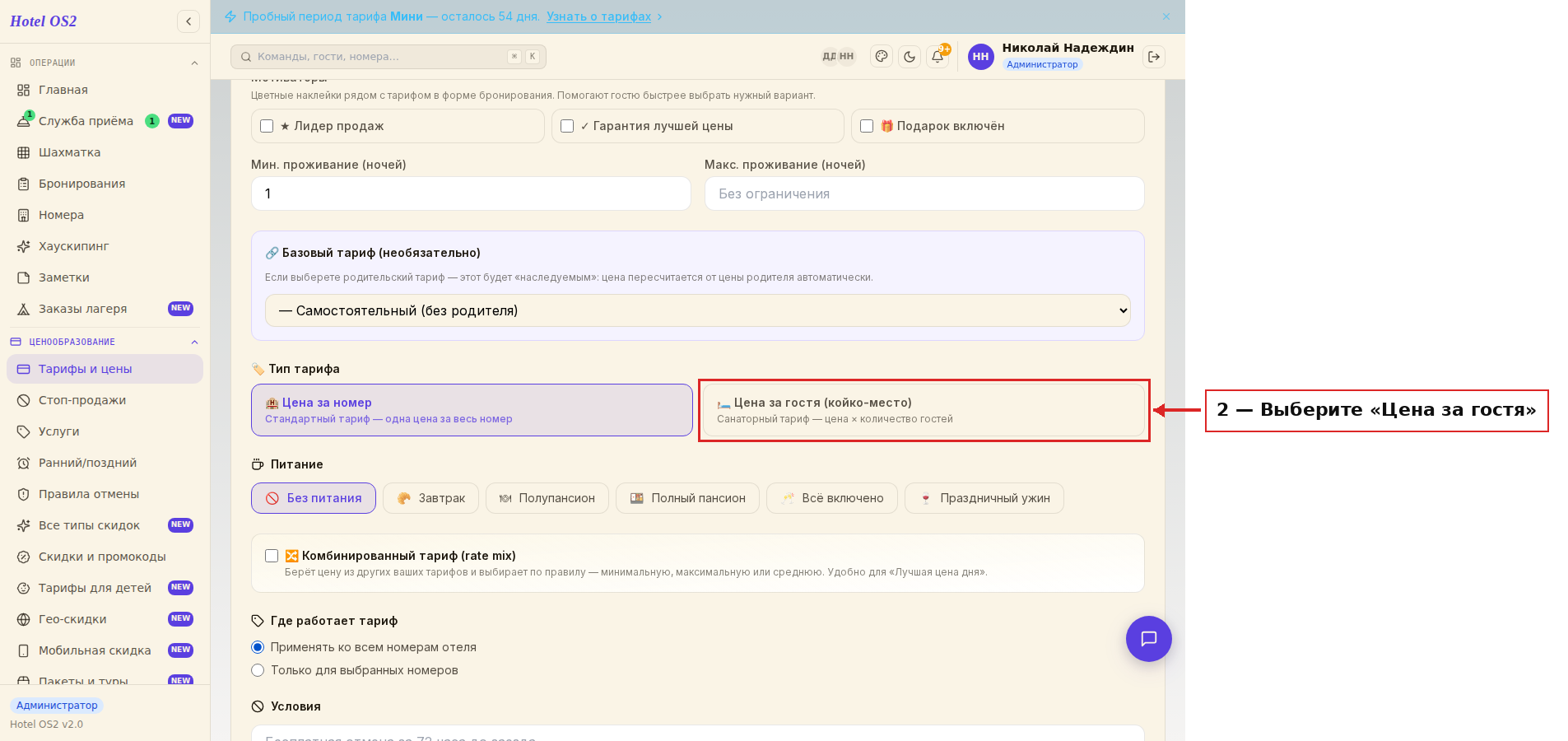Toggle dark mode moon icon
Screen dimensions: 1568x741
pyautogui.click(x=910, y=57)
